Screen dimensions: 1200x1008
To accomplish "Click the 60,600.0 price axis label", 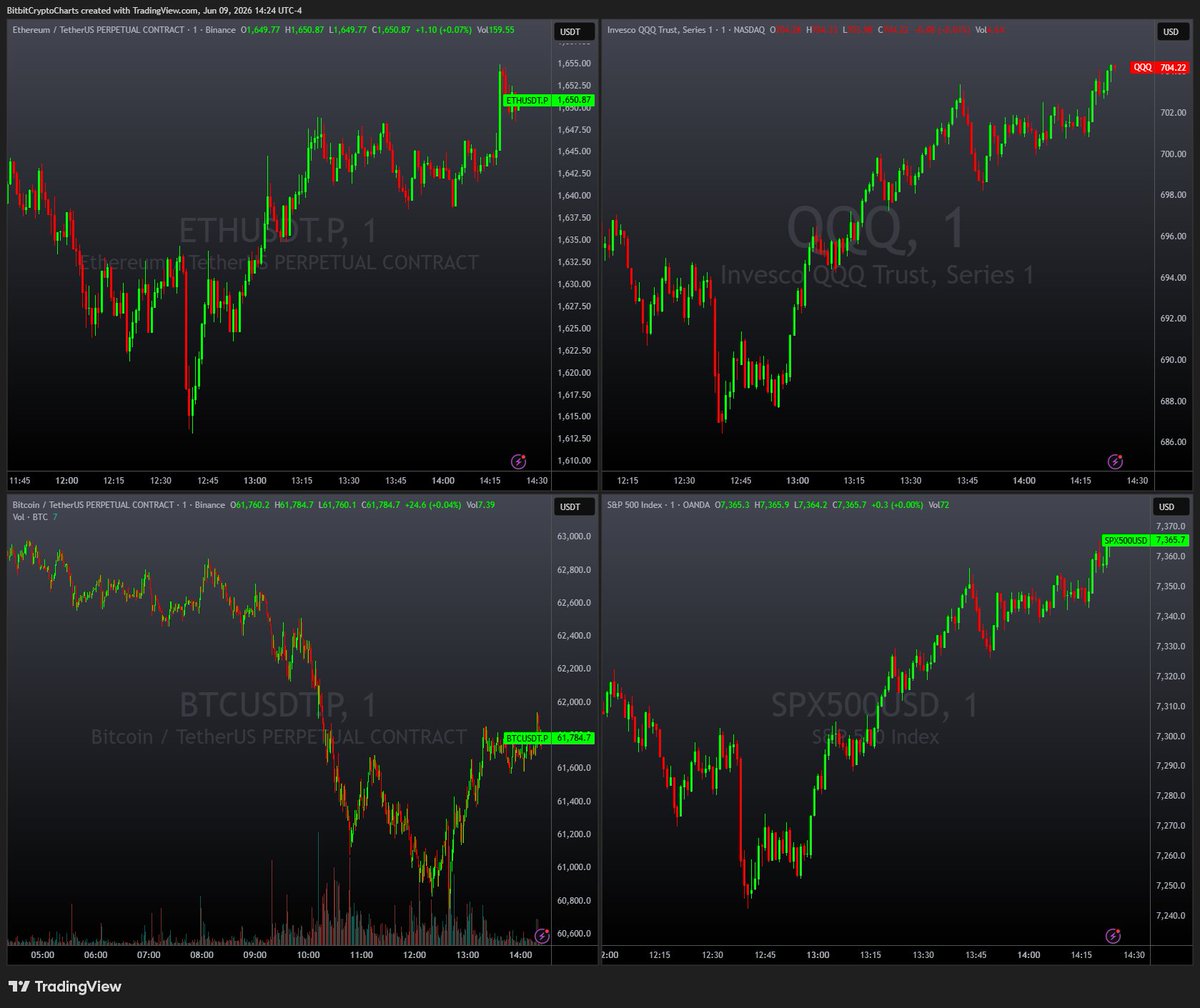I will click(575, 933).
